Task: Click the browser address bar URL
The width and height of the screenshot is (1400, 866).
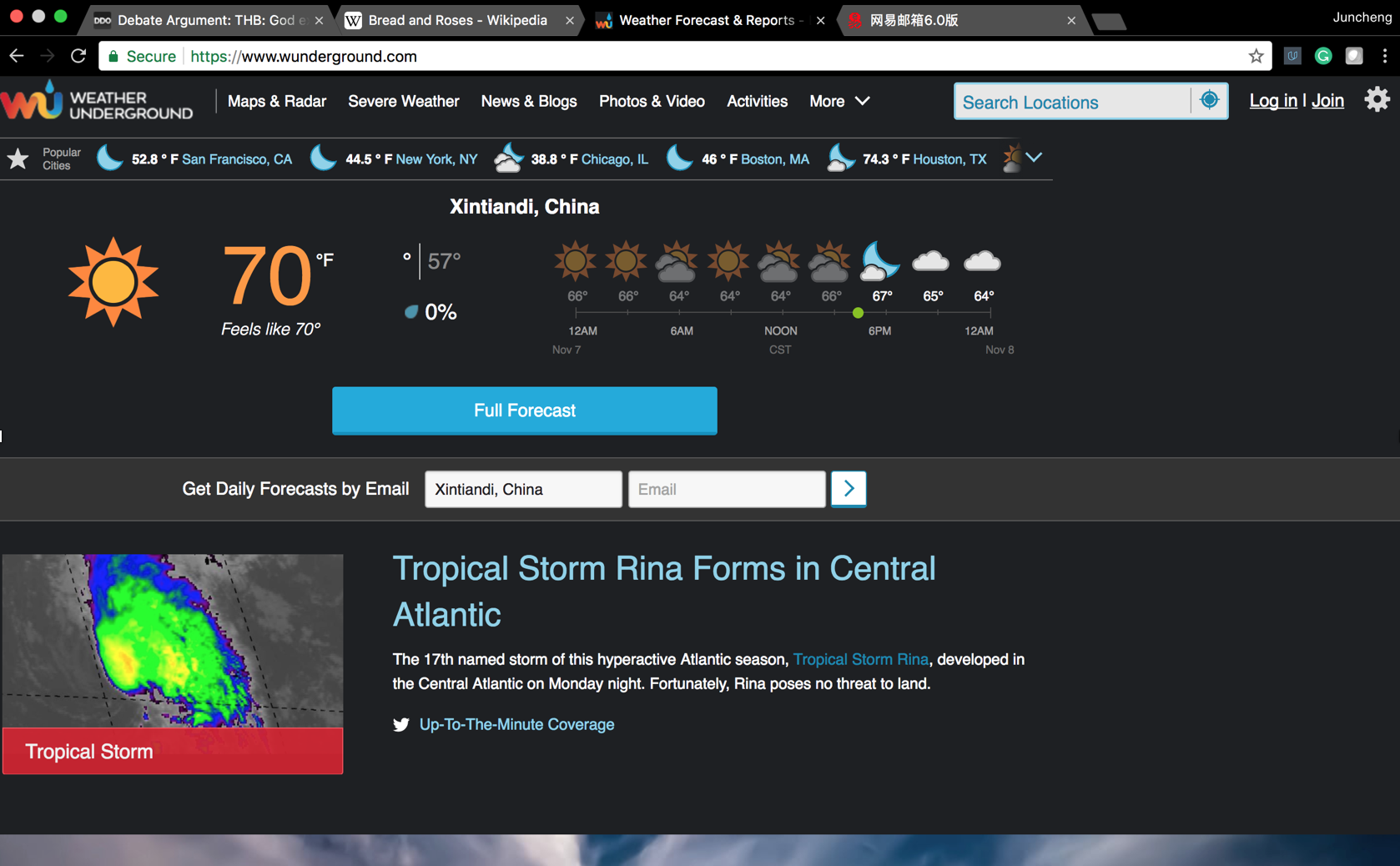Action: (304, 56)
